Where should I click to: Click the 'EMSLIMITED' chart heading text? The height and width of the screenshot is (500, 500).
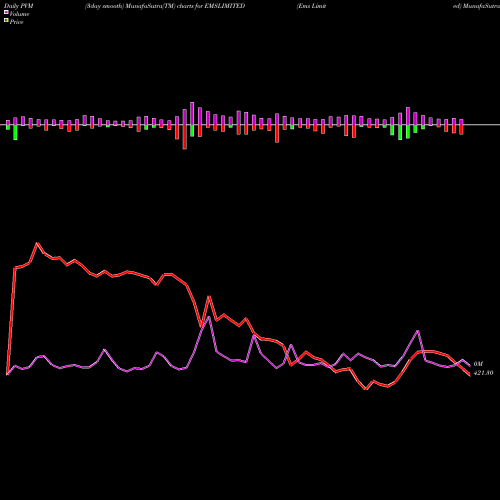(224, 6)
